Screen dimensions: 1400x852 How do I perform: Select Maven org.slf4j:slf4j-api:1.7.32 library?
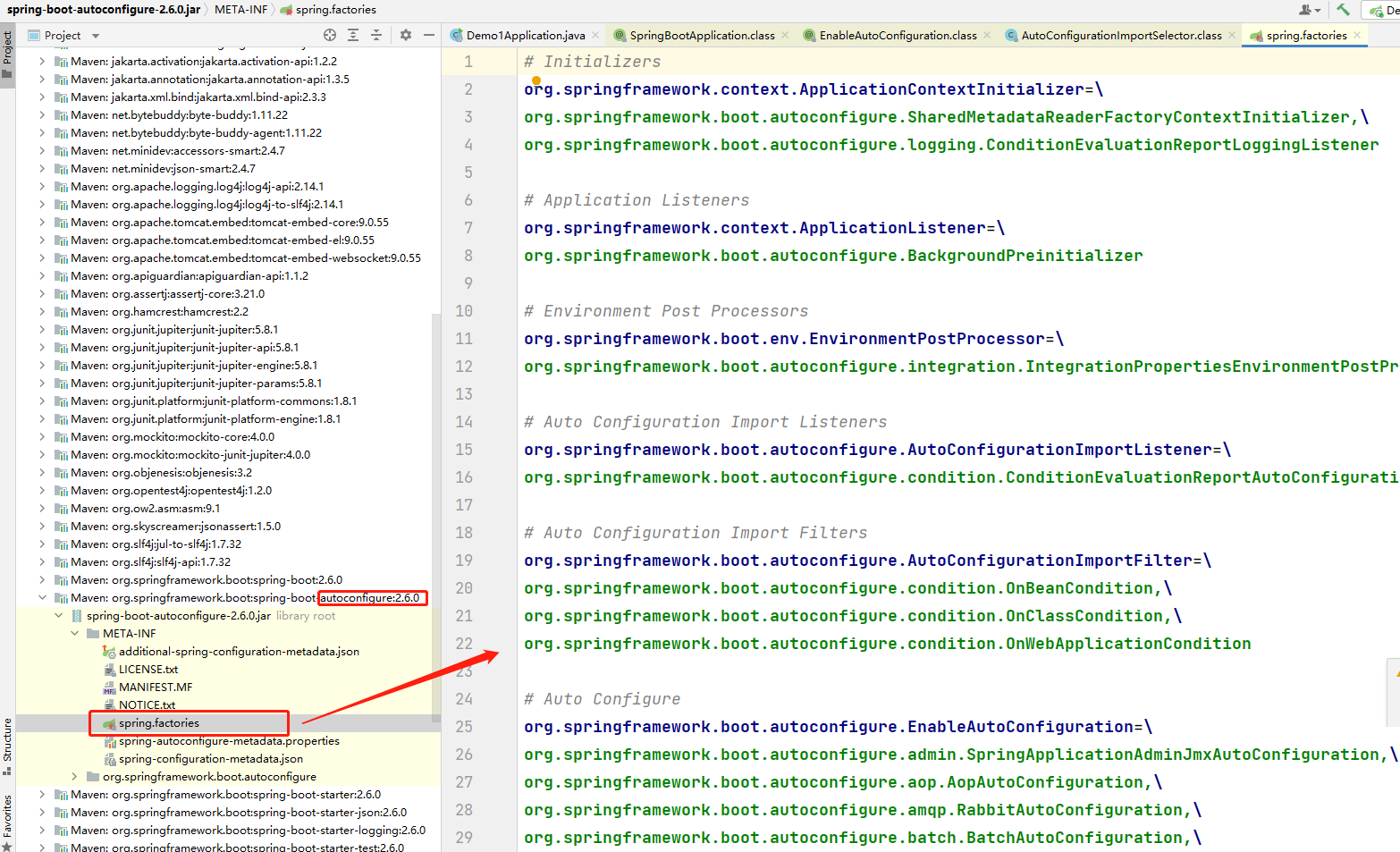[150, 561]
